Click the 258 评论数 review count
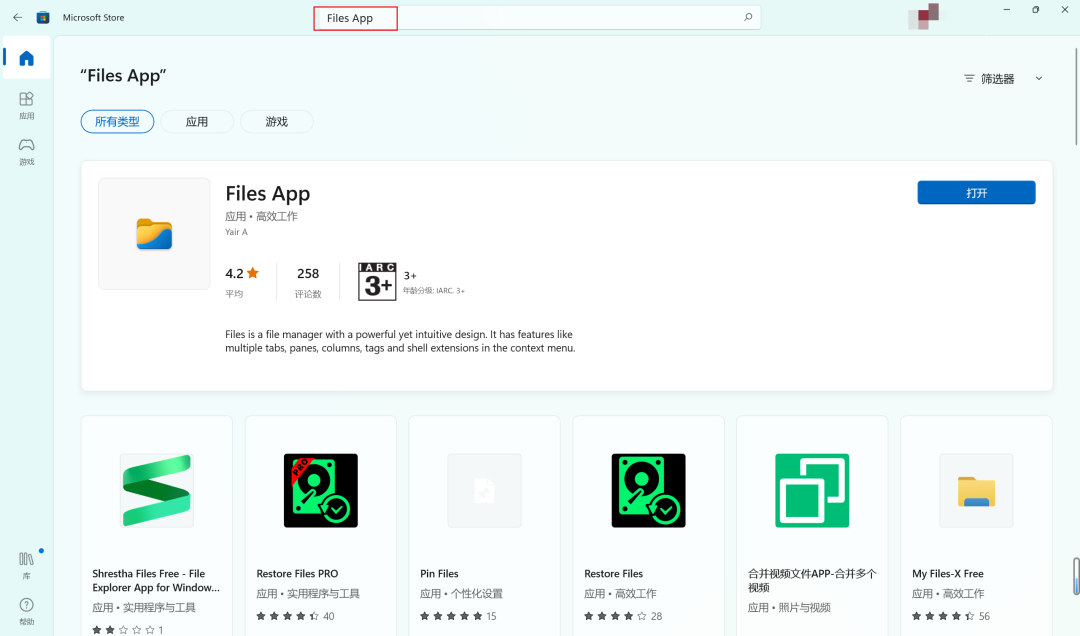The height and width of the screenshot is (636, 1080). click(x=308, y=282)
